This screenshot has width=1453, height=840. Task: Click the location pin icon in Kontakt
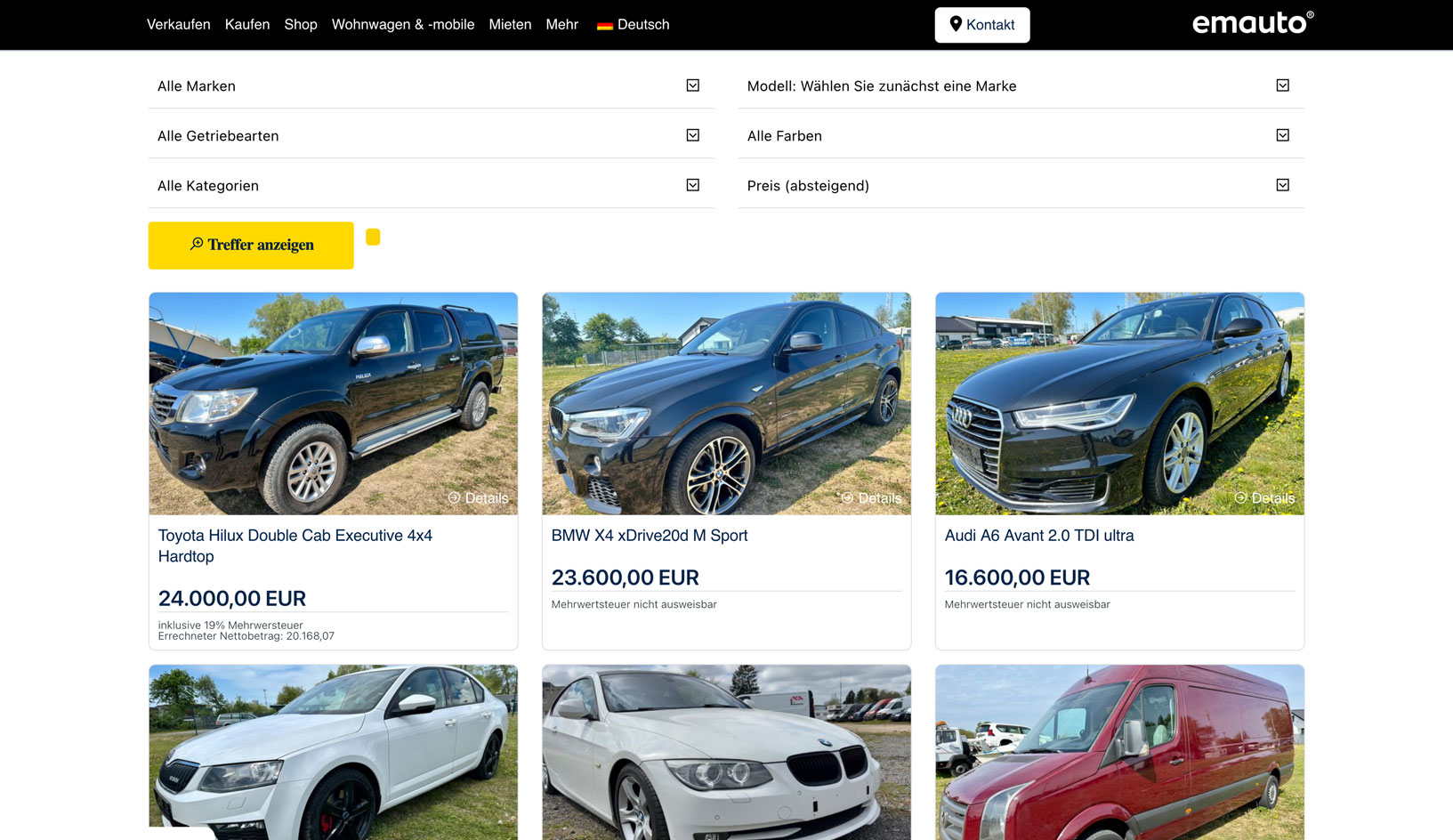[x=956, y=24]
